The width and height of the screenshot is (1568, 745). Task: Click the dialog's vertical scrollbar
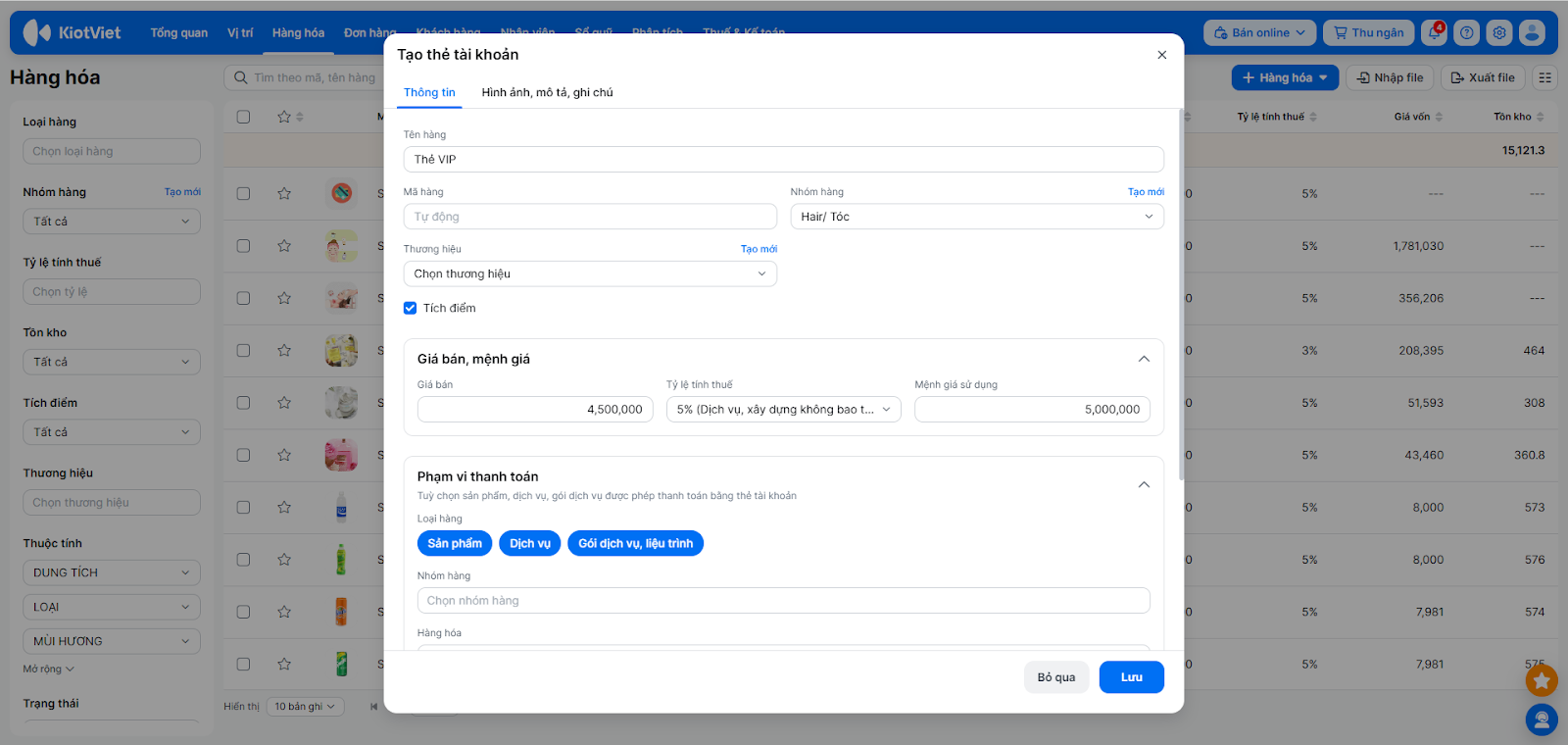pos(1181,294)
